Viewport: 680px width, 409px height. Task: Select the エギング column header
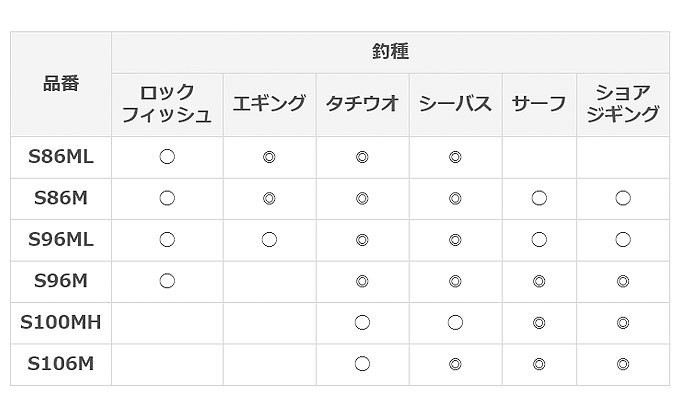[269, 105]
